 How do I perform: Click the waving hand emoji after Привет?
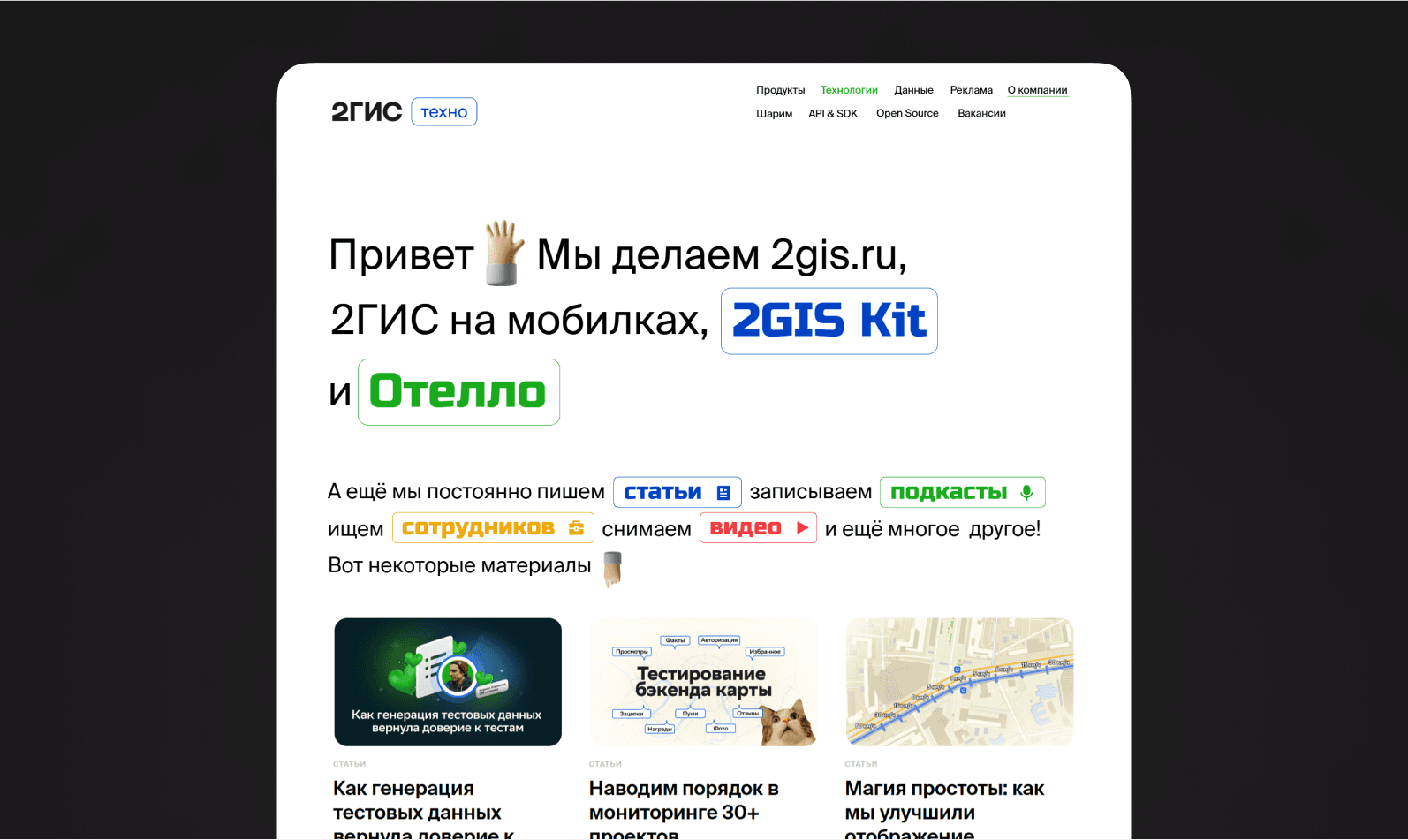tap(504, 253)
